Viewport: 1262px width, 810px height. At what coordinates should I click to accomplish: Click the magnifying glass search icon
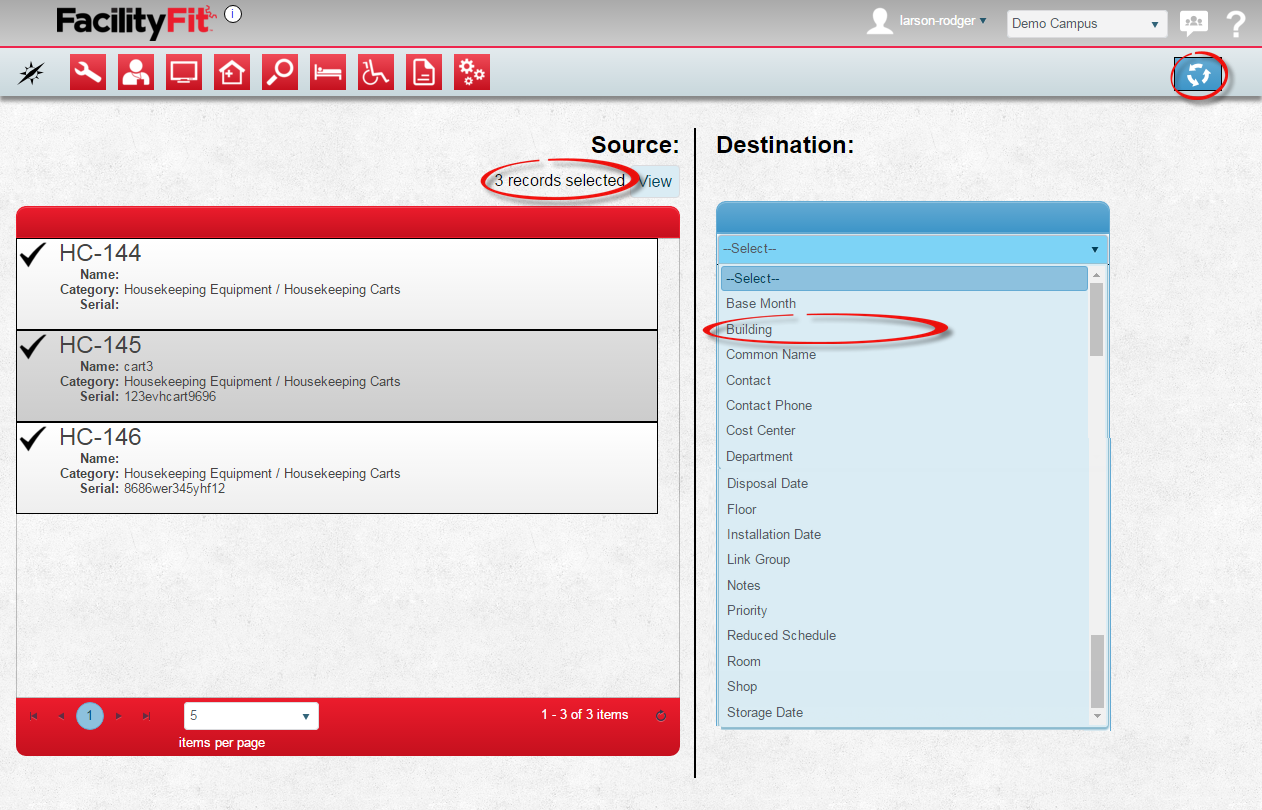pyautogui.click(x=280, y=72)
